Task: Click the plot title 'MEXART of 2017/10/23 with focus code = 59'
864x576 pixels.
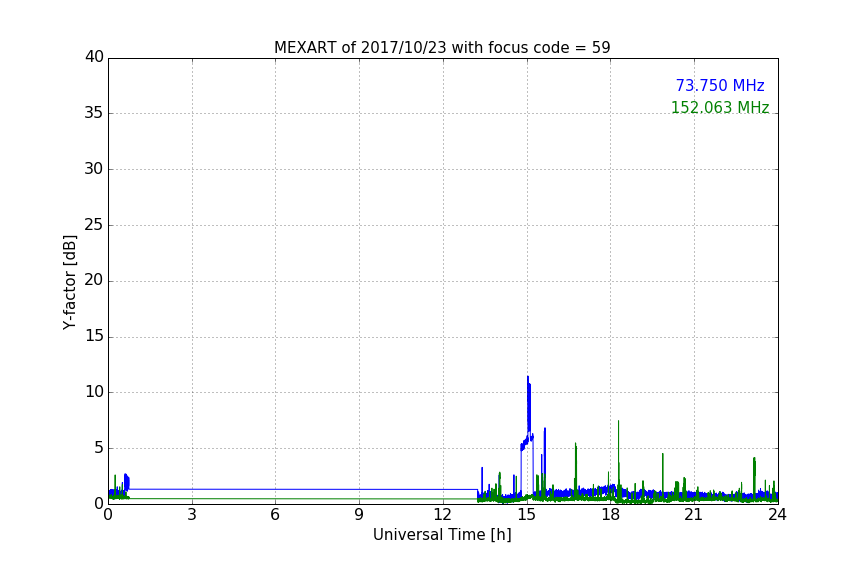Action: pyautogui.click(x=442, y=47)
